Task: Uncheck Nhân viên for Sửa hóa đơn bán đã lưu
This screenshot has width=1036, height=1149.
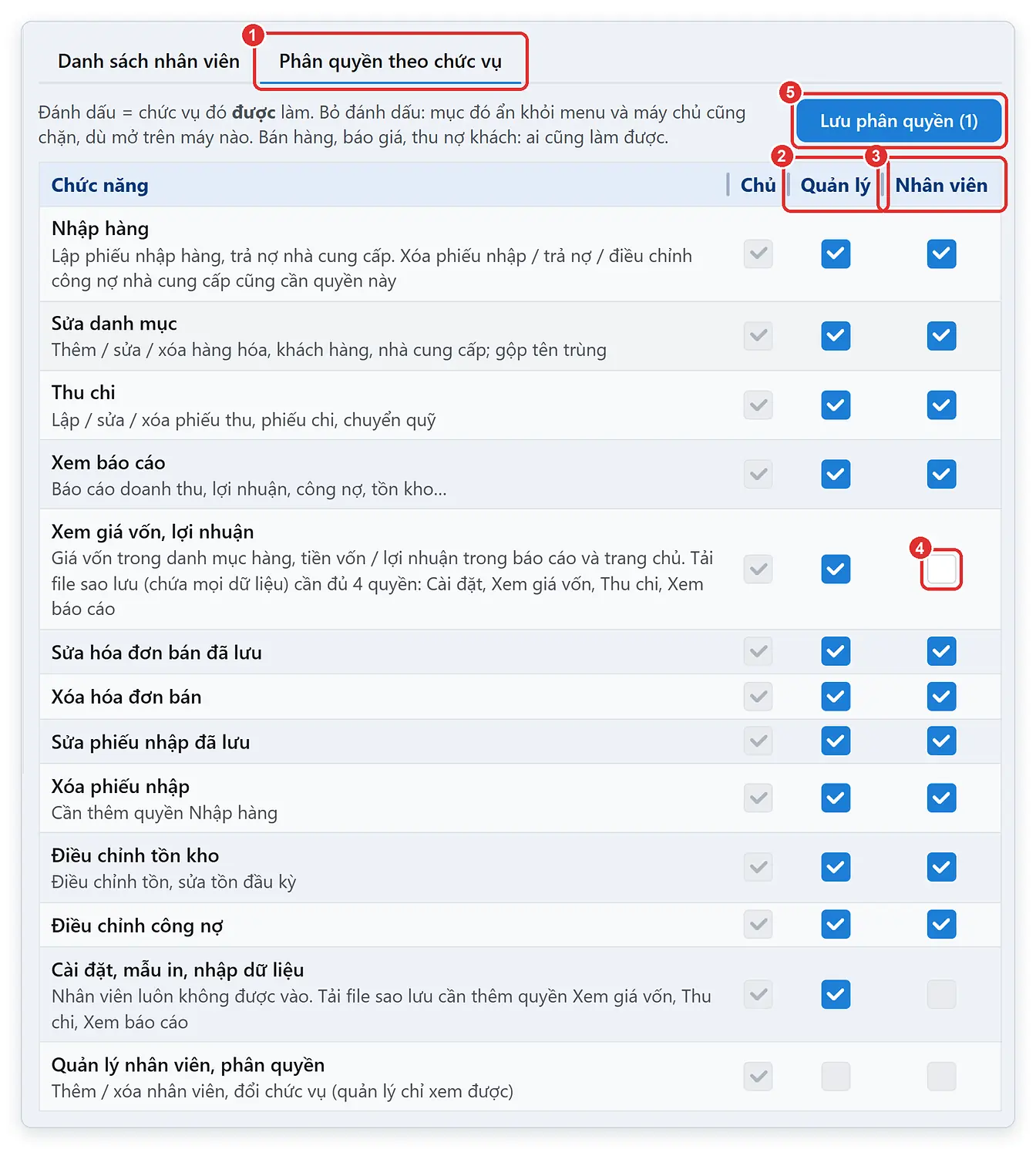Action: pos(941,651)
